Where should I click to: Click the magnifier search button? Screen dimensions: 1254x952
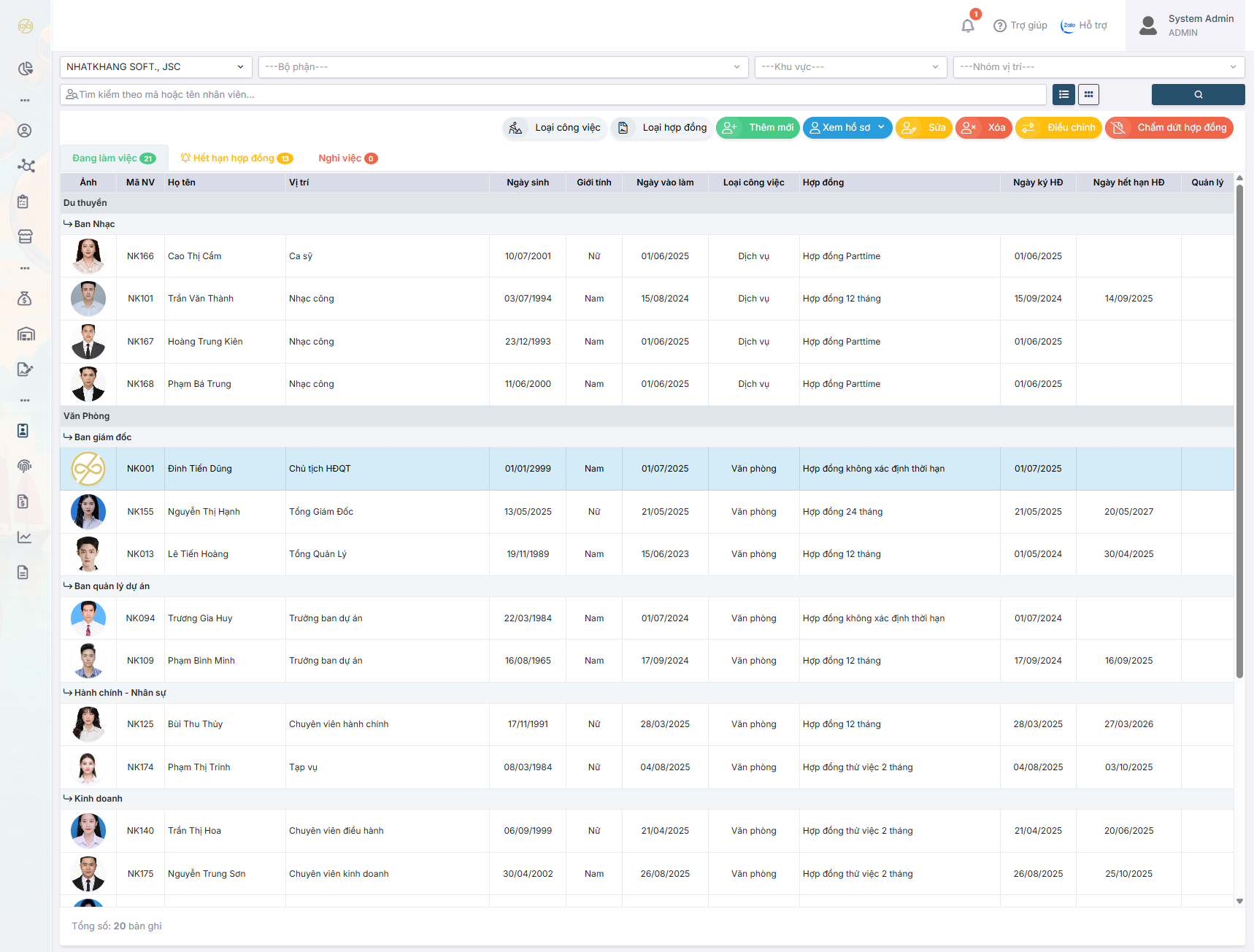[1198, 94]
